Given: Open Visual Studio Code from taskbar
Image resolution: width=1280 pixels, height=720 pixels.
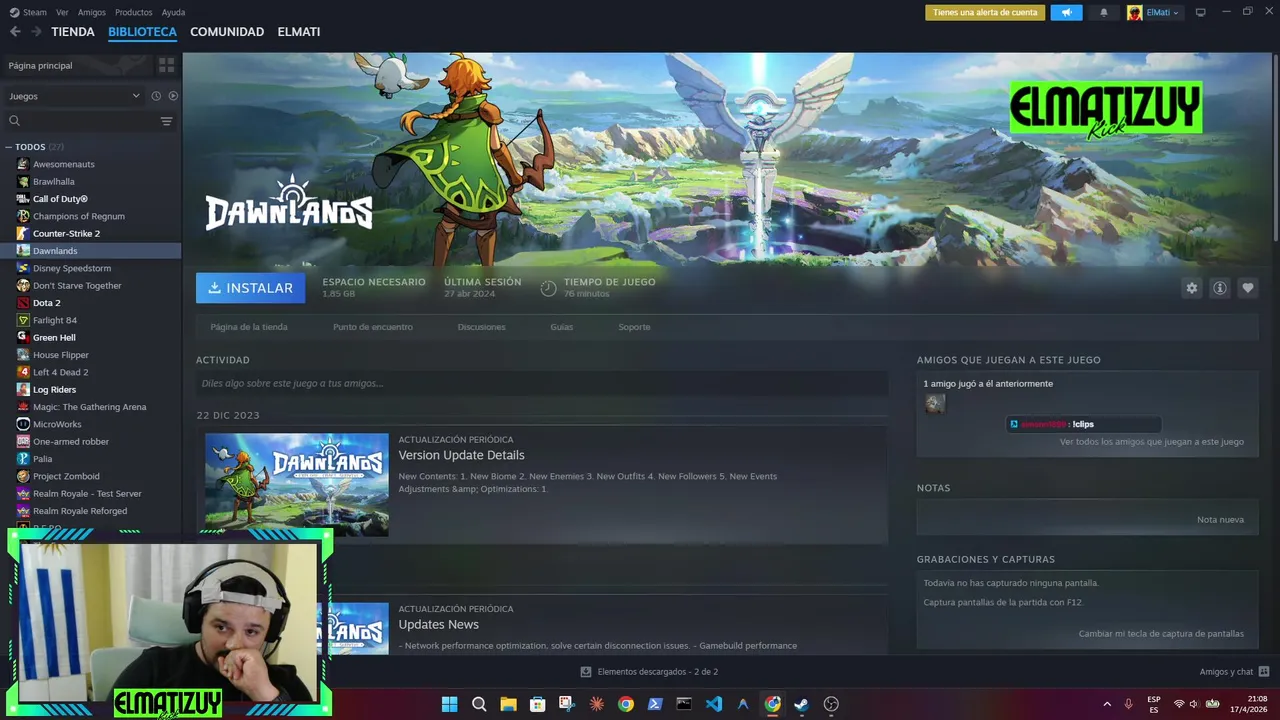Looking at the screenshot, I should tap(714, 704).
